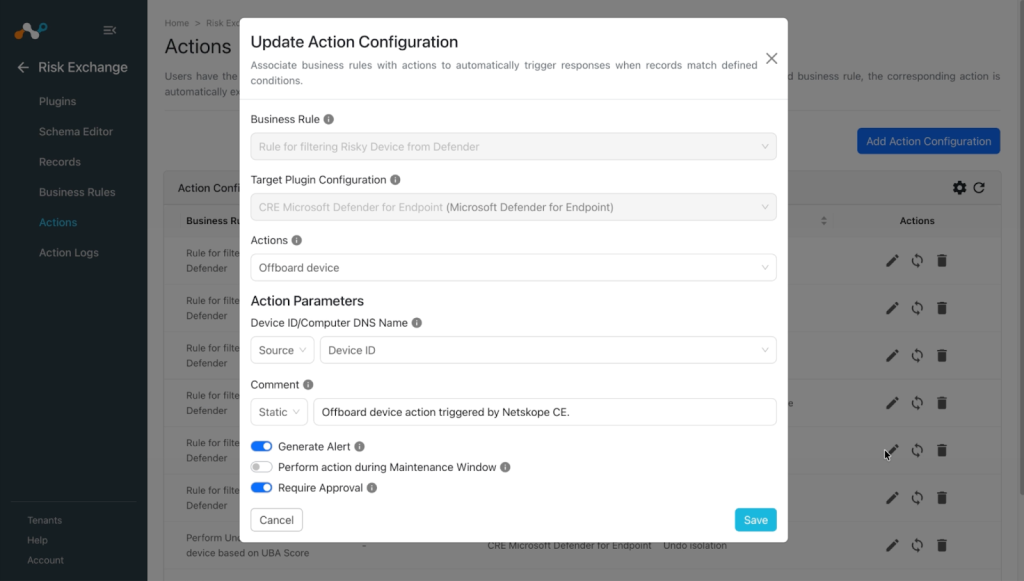Sync the third action configuration row
The image size is (1024, 581).
pyautogui.click(x=917, y=356)
